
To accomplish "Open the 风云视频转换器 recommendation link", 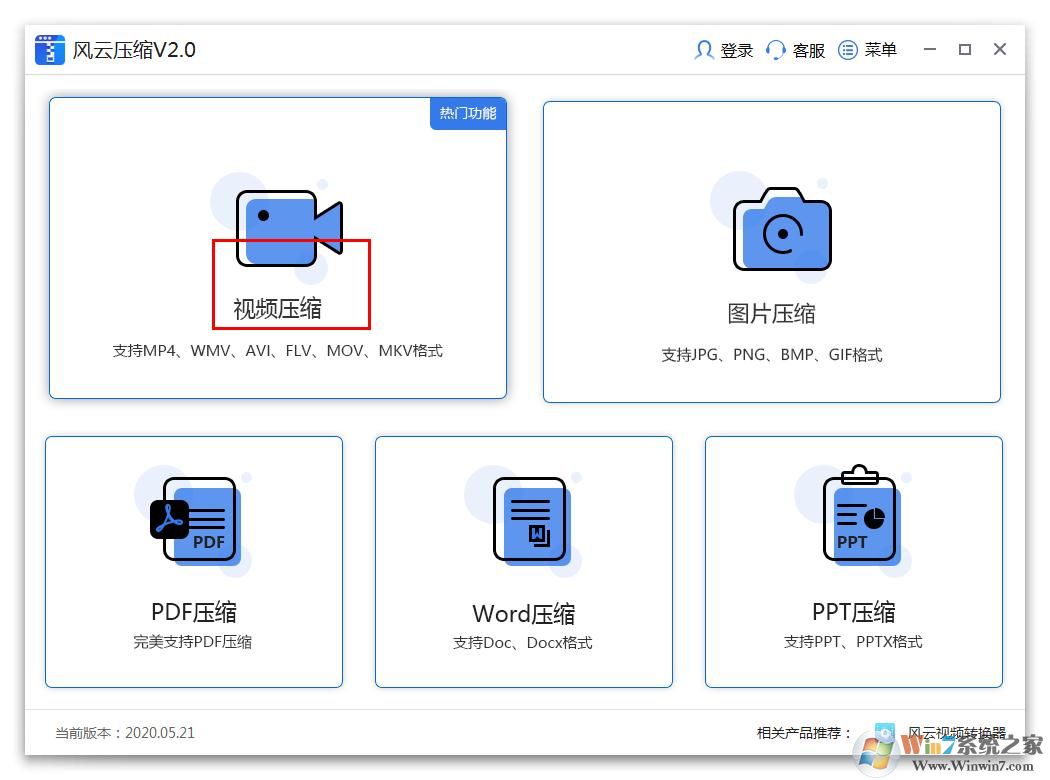I will (x=957, y=733).
